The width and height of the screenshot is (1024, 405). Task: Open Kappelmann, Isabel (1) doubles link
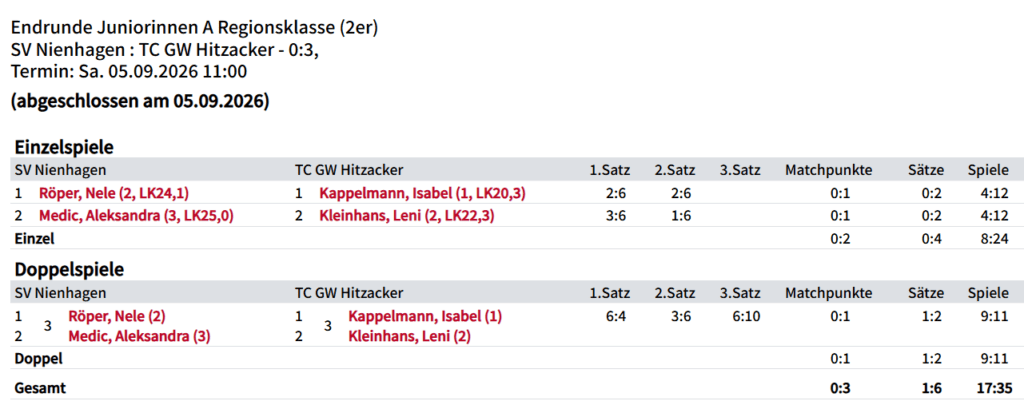click(x=425, y=316)
